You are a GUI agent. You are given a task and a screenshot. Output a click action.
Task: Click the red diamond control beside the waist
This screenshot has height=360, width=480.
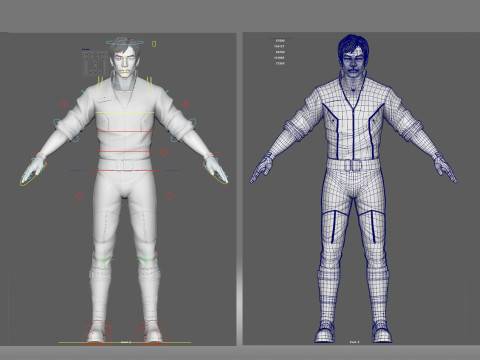164,152
